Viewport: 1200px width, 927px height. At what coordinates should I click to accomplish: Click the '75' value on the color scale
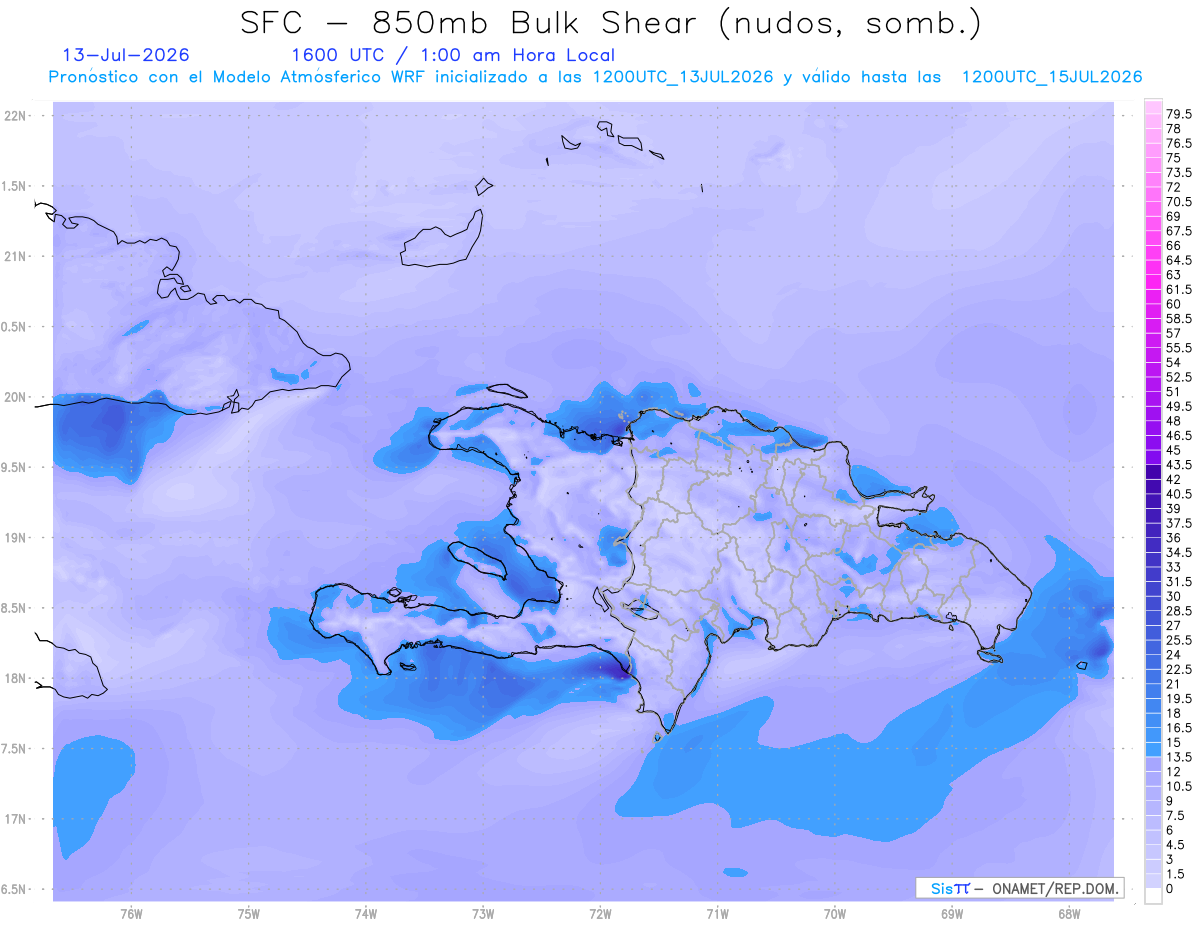[1174, 158]
